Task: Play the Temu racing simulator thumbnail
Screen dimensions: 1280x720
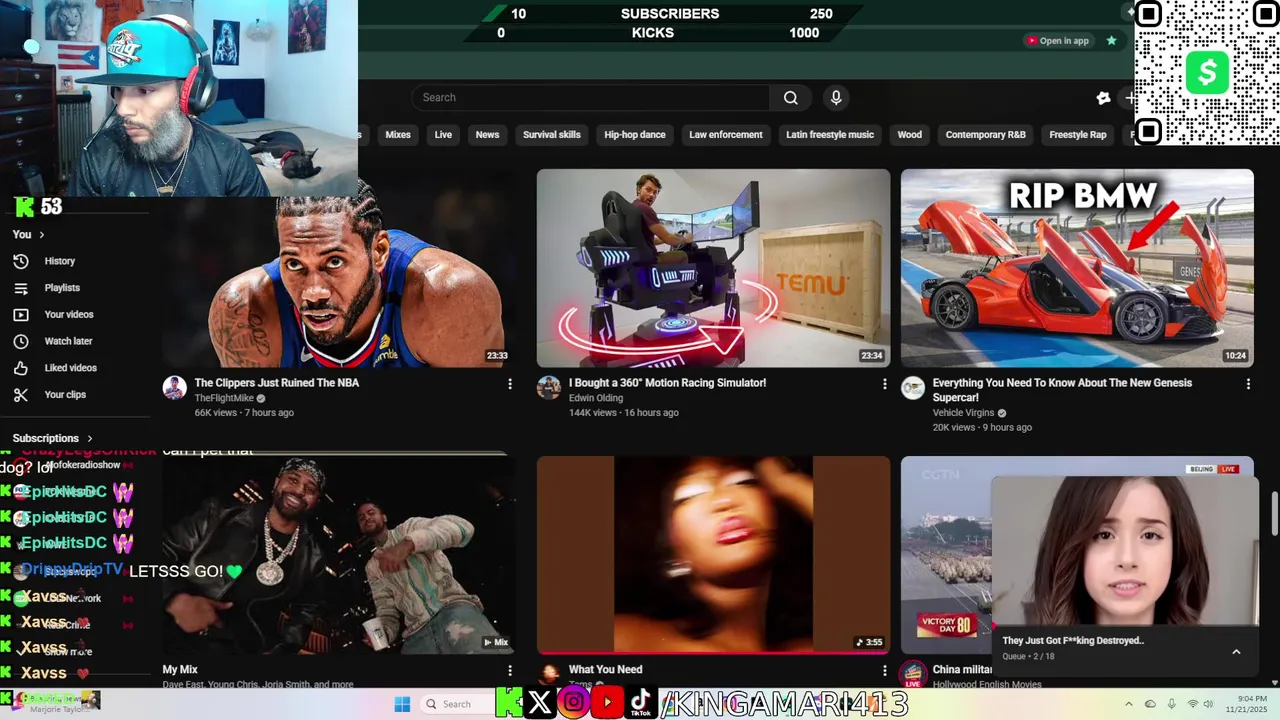Action: (713, 268)
